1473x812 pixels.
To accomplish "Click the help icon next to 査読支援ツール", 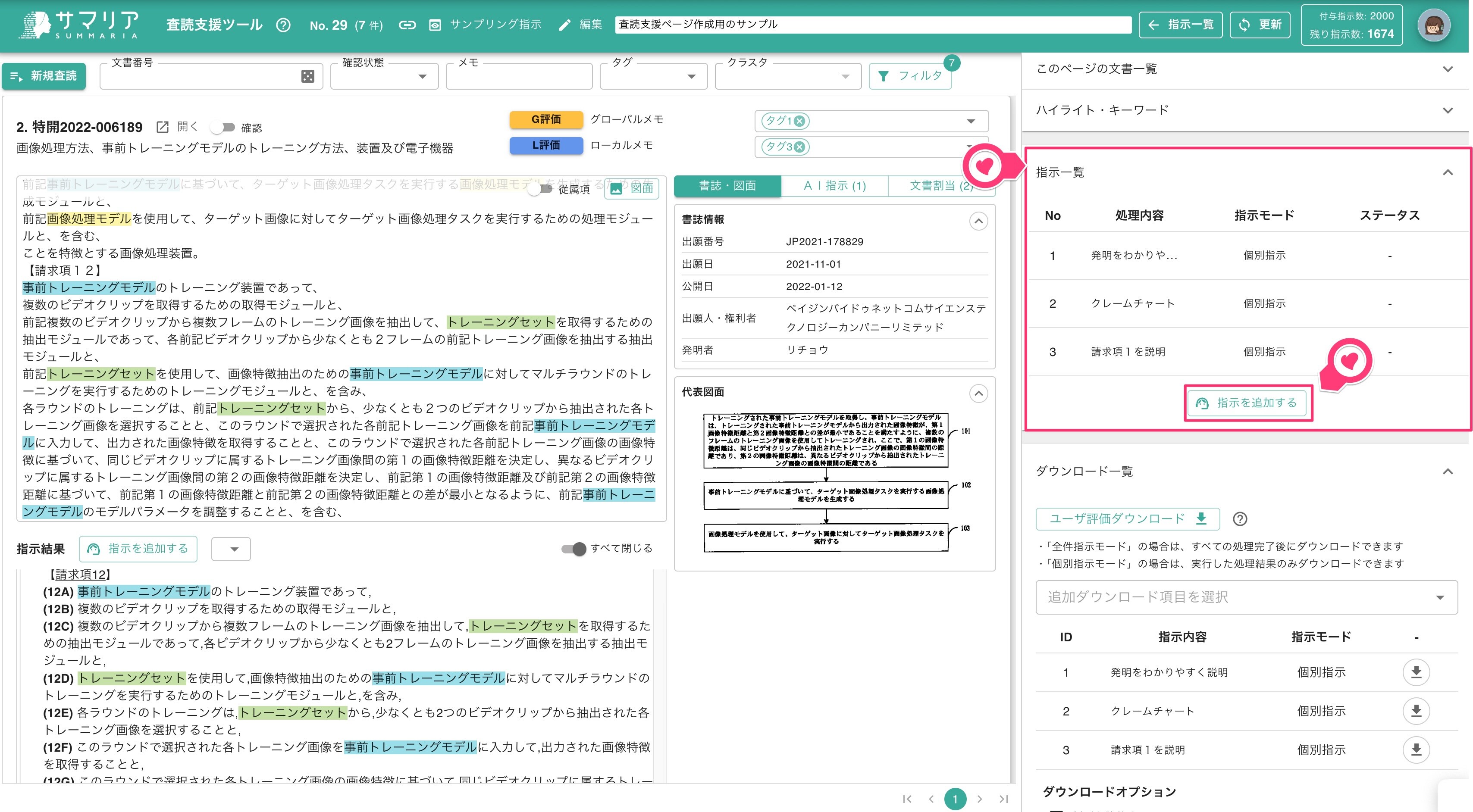I will (x=284, y=25).
